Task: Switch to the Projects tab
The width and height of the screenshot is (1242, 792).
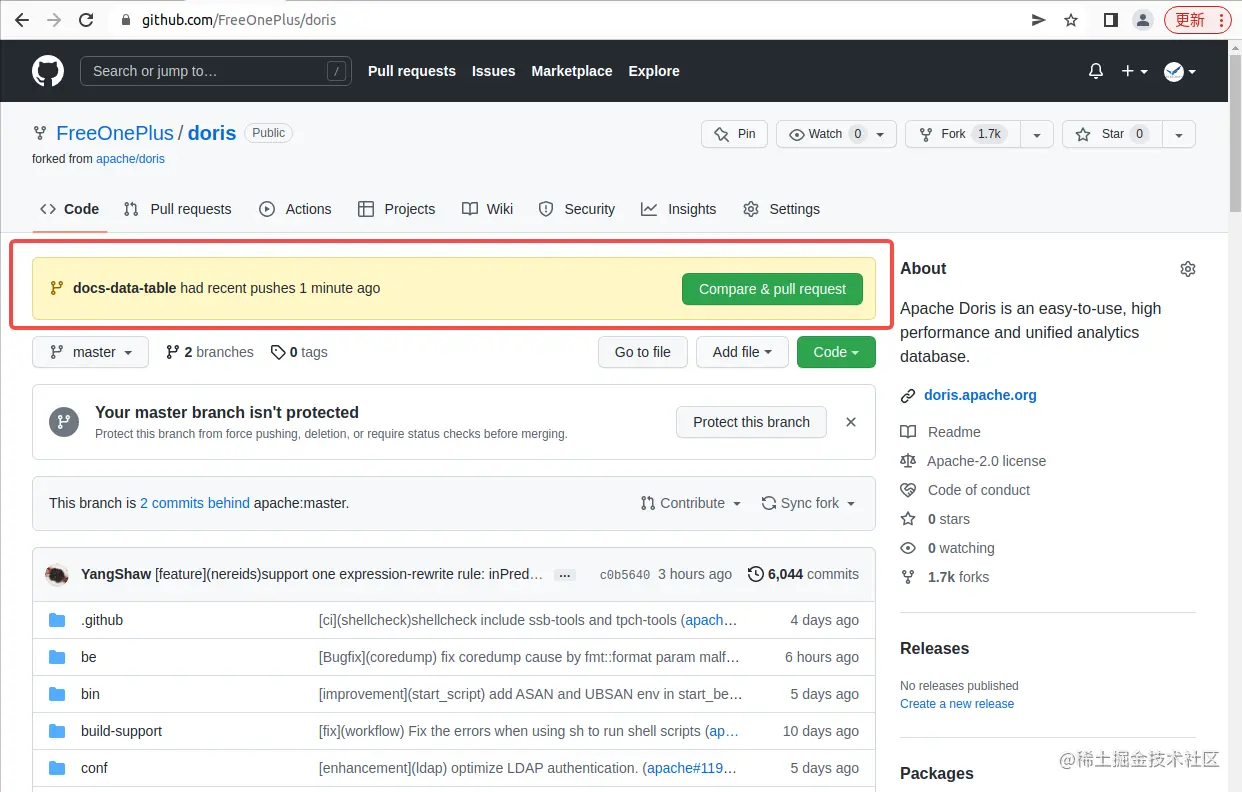Action: click(396, 209)
